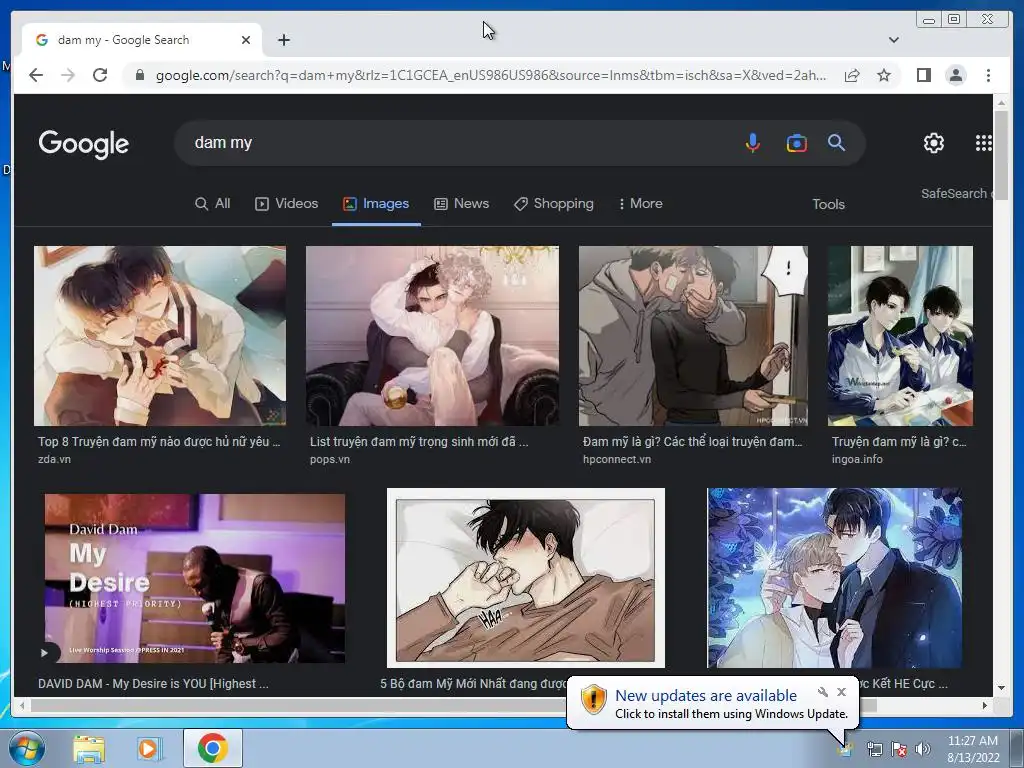Click the ingoa.info source text
The width and height of the screenshot is (1024, 768).
[857, 459]
